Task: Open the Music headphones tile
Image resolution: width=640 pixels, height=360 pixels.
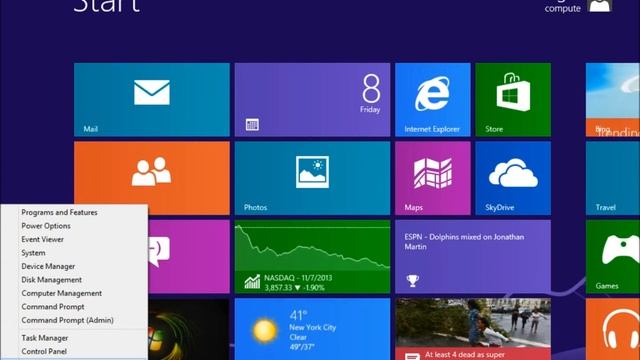Action: point(613,329)
